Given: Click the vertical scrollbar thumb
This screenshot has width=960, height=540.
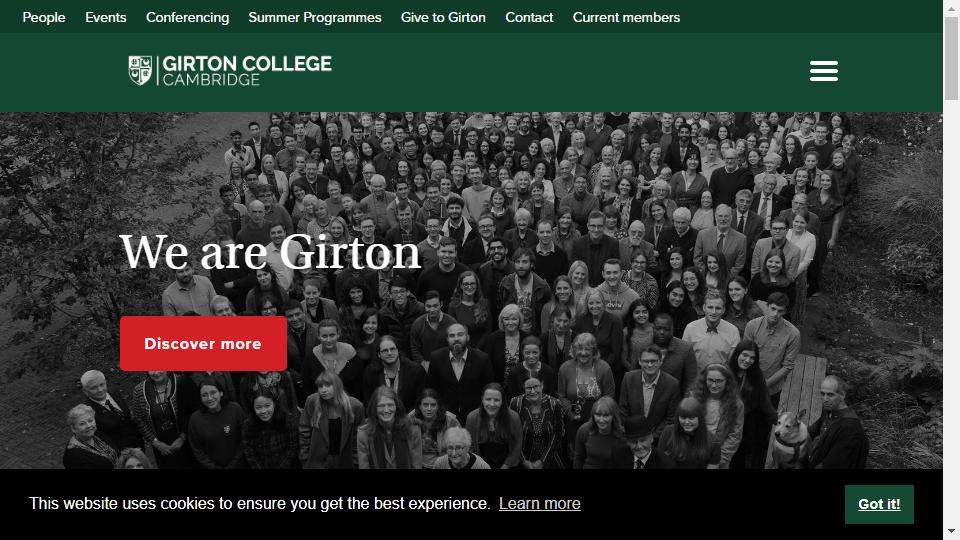Looking at the screenshot, I should (951, 58).
